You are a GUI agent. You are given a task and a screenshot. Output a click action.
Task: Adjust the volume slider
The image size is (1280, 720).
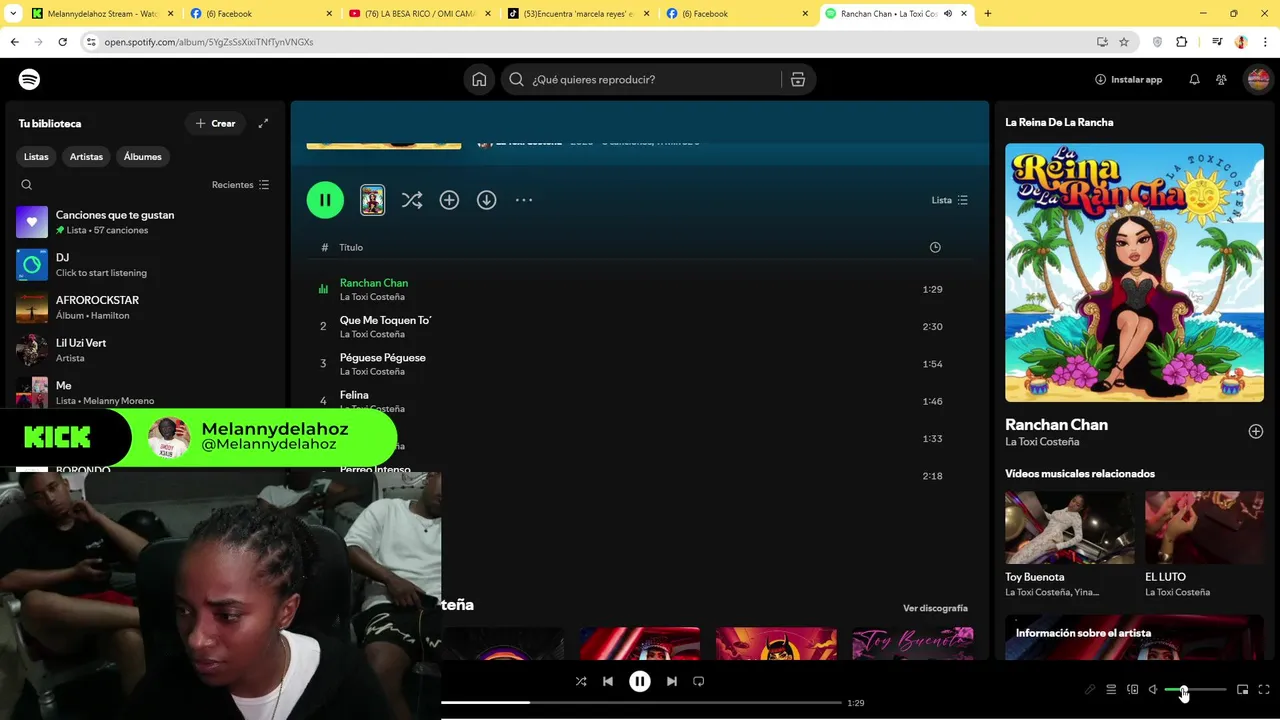click(x=1195, y=690)
